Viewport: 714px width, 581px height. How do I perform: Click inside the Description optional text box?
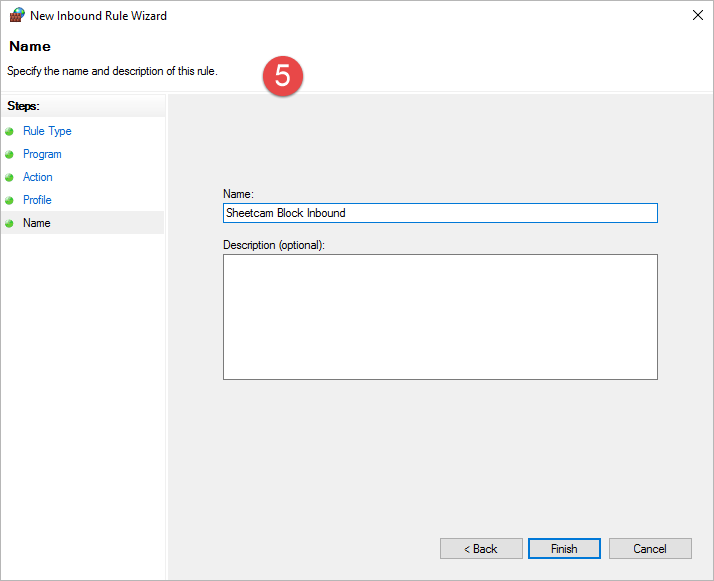[440, 316]
